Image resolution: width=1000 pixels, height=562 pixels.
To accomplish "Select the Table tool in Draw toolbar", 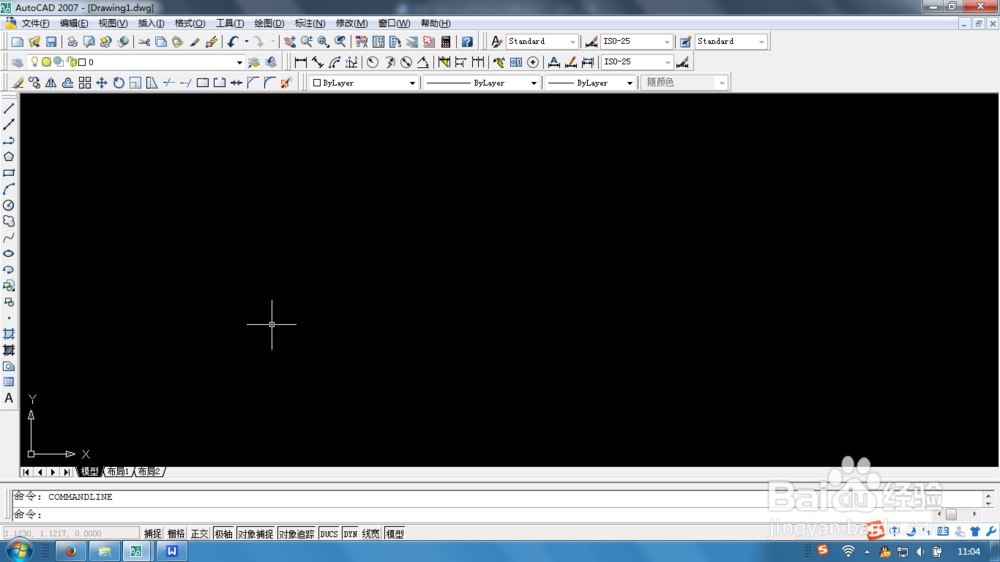I will point(9,382).
